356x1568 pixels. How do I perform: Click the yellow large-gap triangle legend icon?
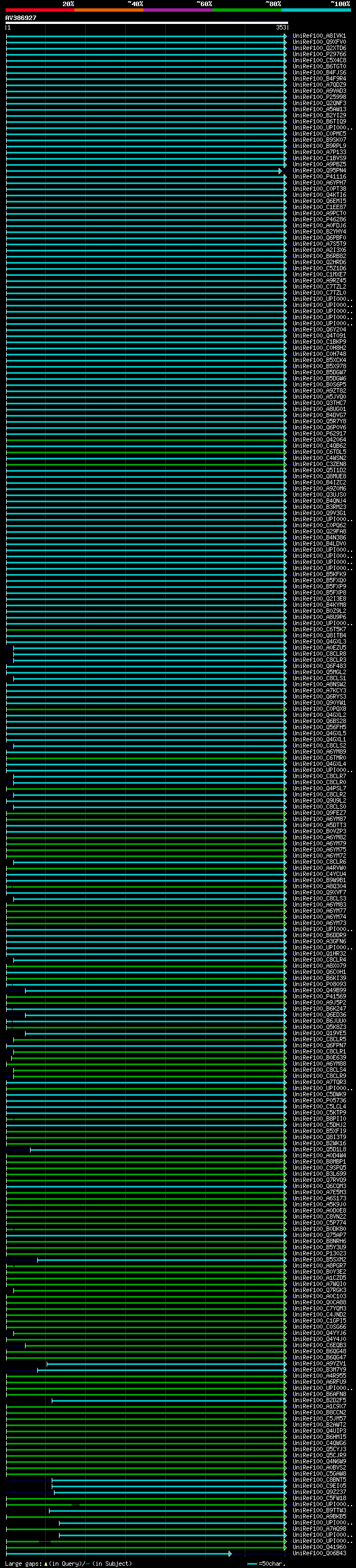tap(46, 1563)
